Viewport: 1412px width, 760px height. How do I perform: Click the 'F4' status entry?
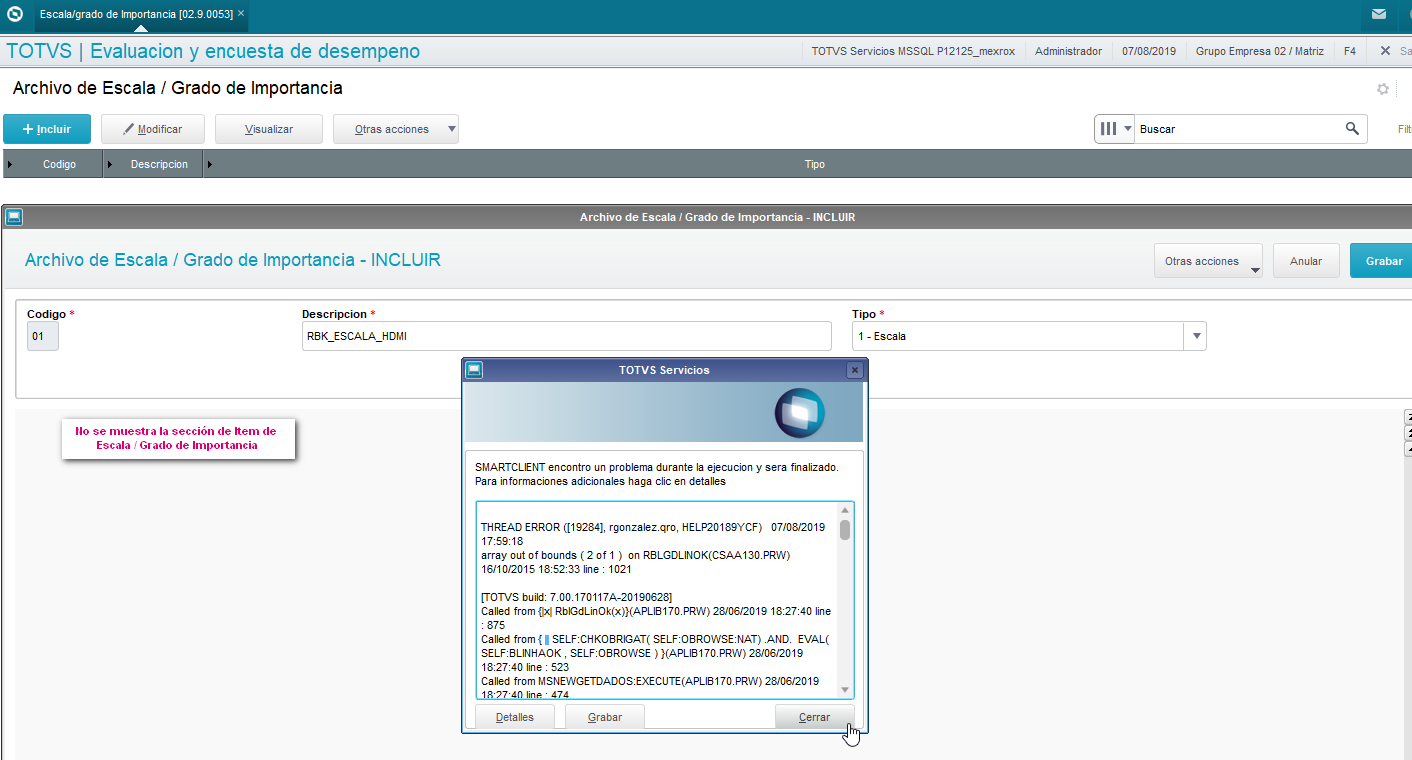tap(1349, 51)
